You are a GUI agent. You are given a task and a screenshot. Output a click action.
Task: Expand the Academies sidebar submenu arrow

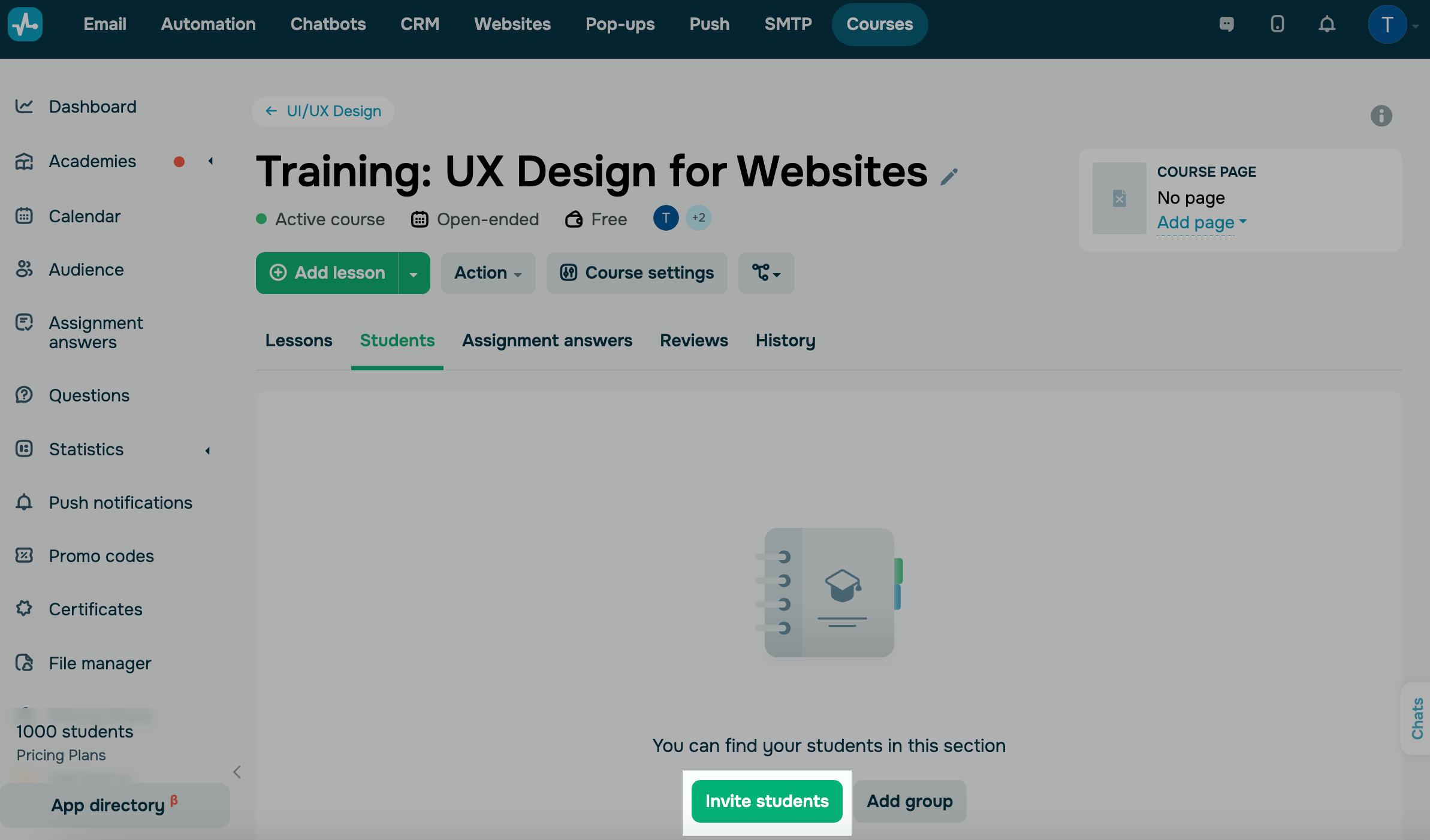click(210, 161)
